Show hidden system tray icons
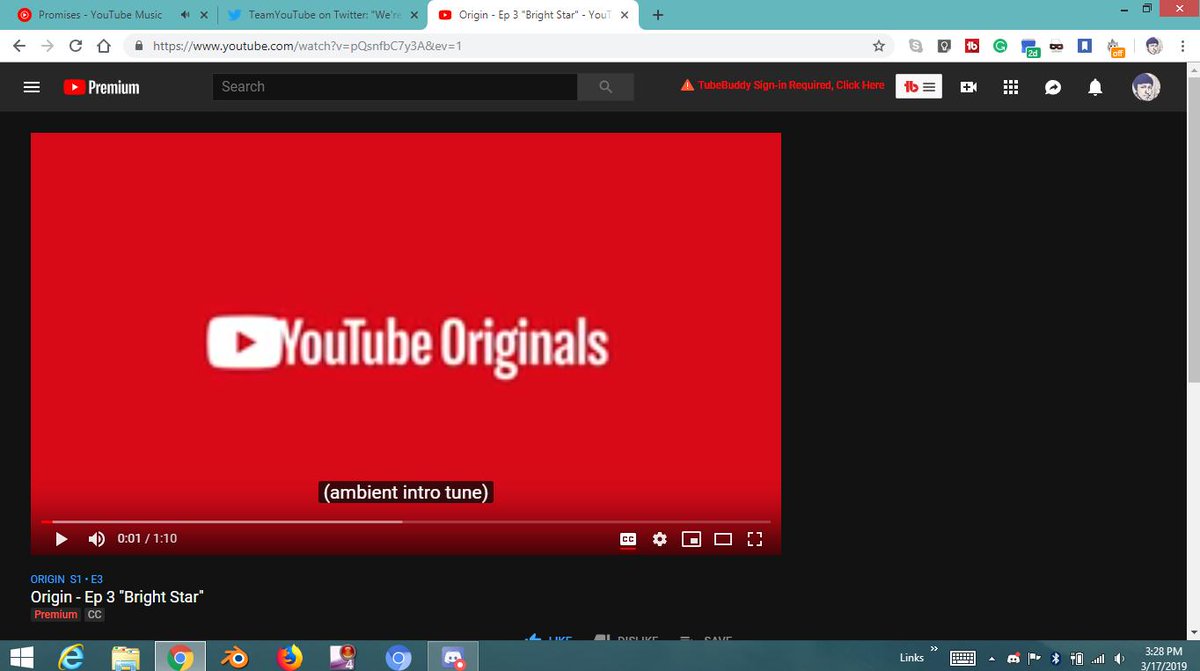The image size is (1200, 671). [993, 658]
